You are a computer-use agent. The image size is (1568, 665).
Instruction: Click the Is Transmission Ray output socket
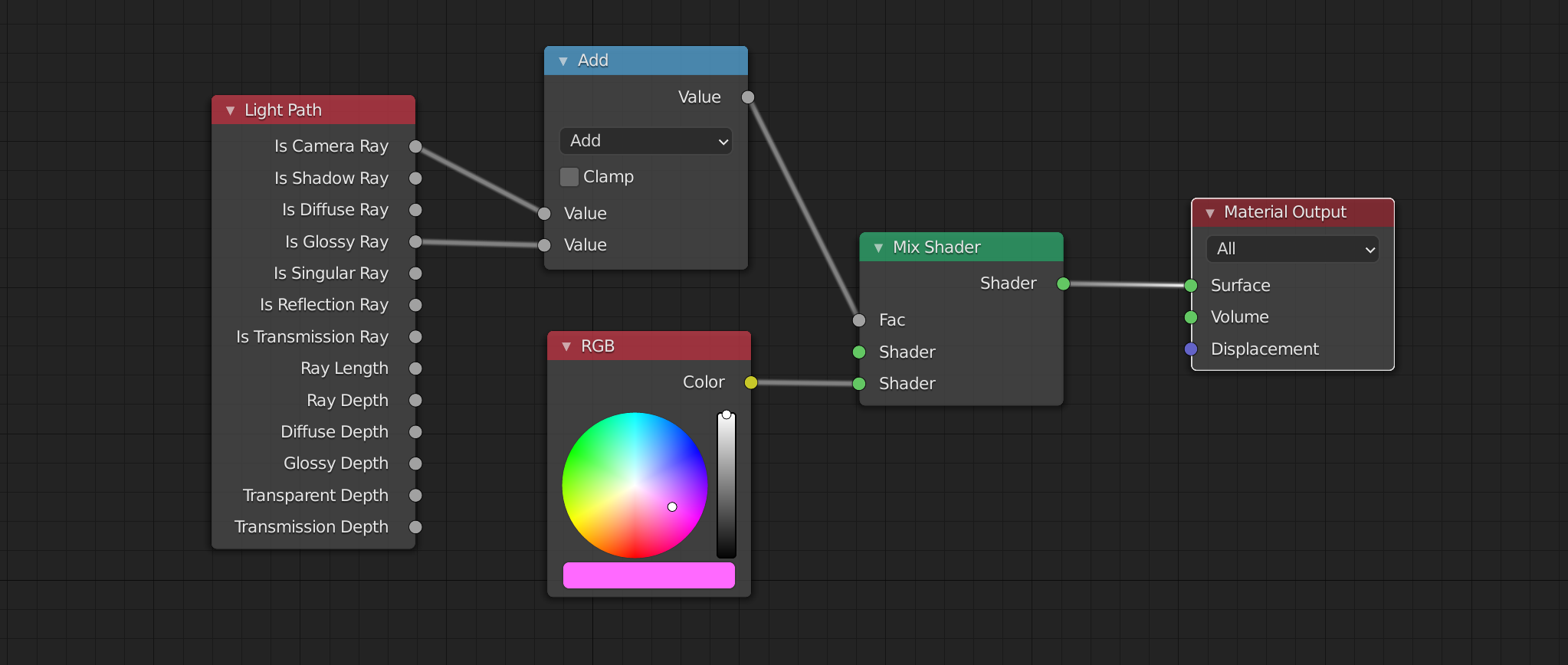point(415,337)
